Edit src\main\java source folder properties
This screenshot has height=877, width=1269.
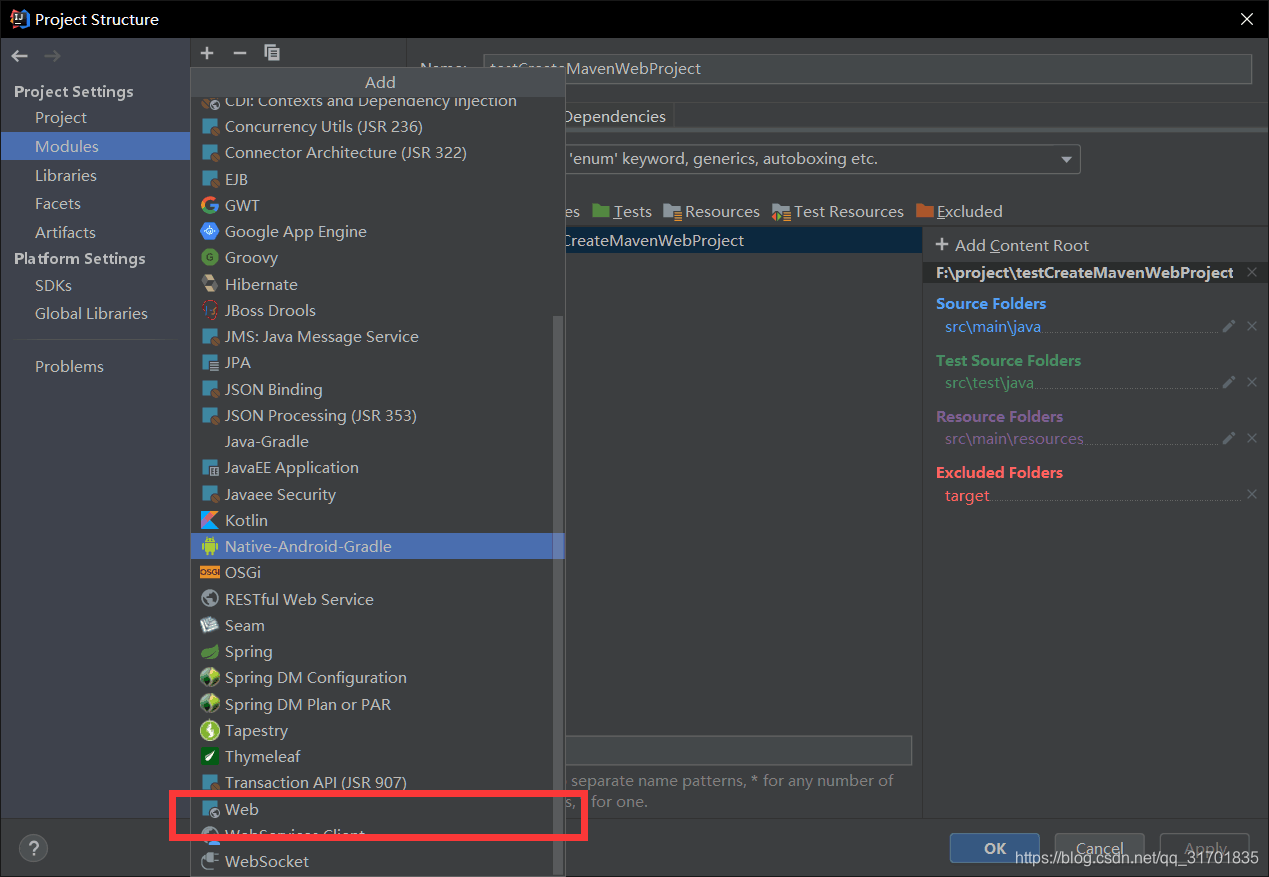pos(1229,326)
